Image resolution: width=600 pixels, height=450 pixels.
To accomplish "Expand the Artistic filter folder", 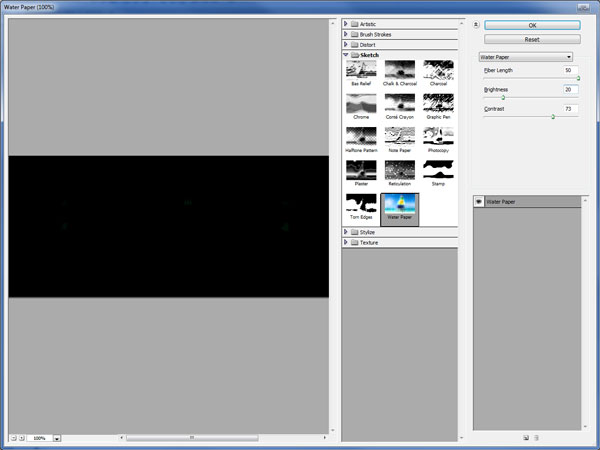I will coord(346,23).
